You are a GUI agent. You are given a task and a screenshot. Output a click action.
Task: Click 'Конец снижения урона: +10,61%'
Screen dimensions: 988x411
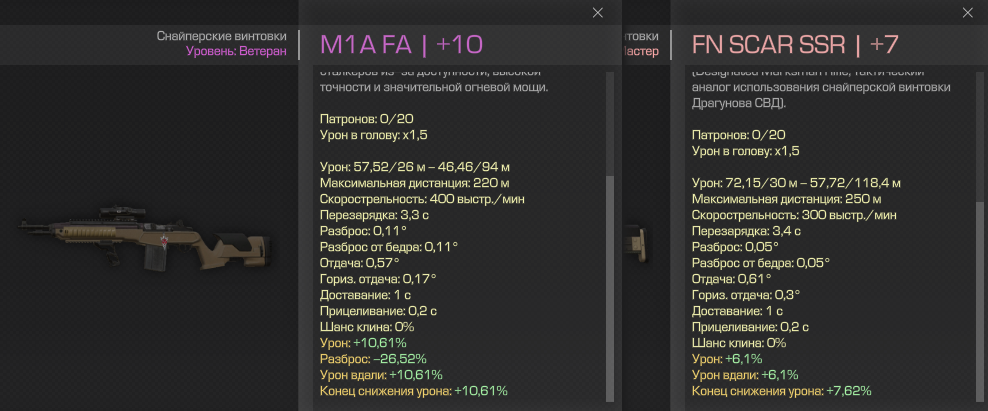[413, 391]
